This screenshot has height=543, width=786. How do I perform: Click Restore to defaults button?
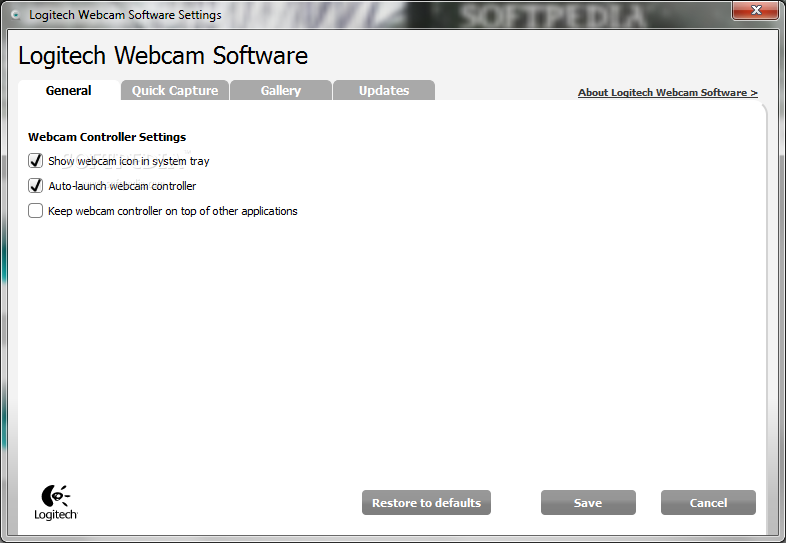[426, 502]
